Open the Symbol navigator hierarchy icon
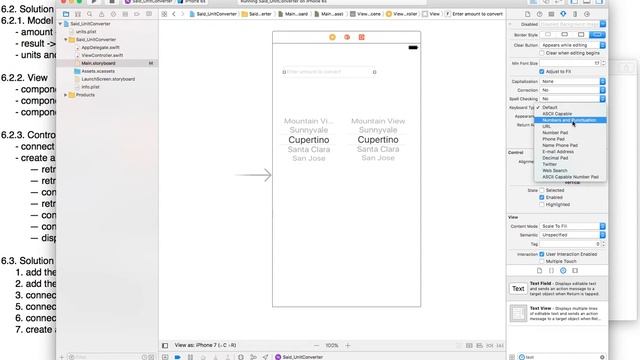 click(78, 14)
